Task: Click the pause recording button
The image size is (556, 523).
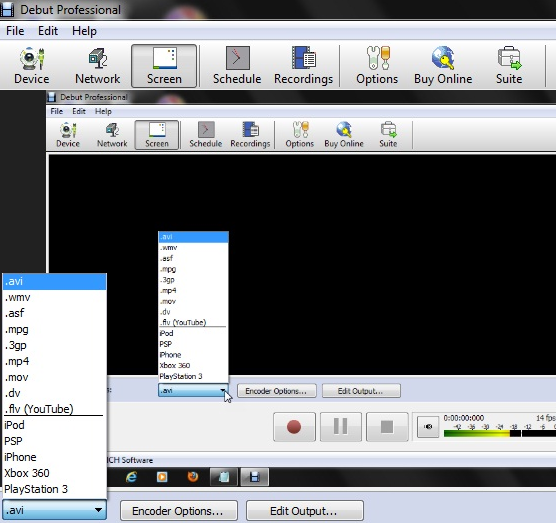Action: [x=341, y=427]
